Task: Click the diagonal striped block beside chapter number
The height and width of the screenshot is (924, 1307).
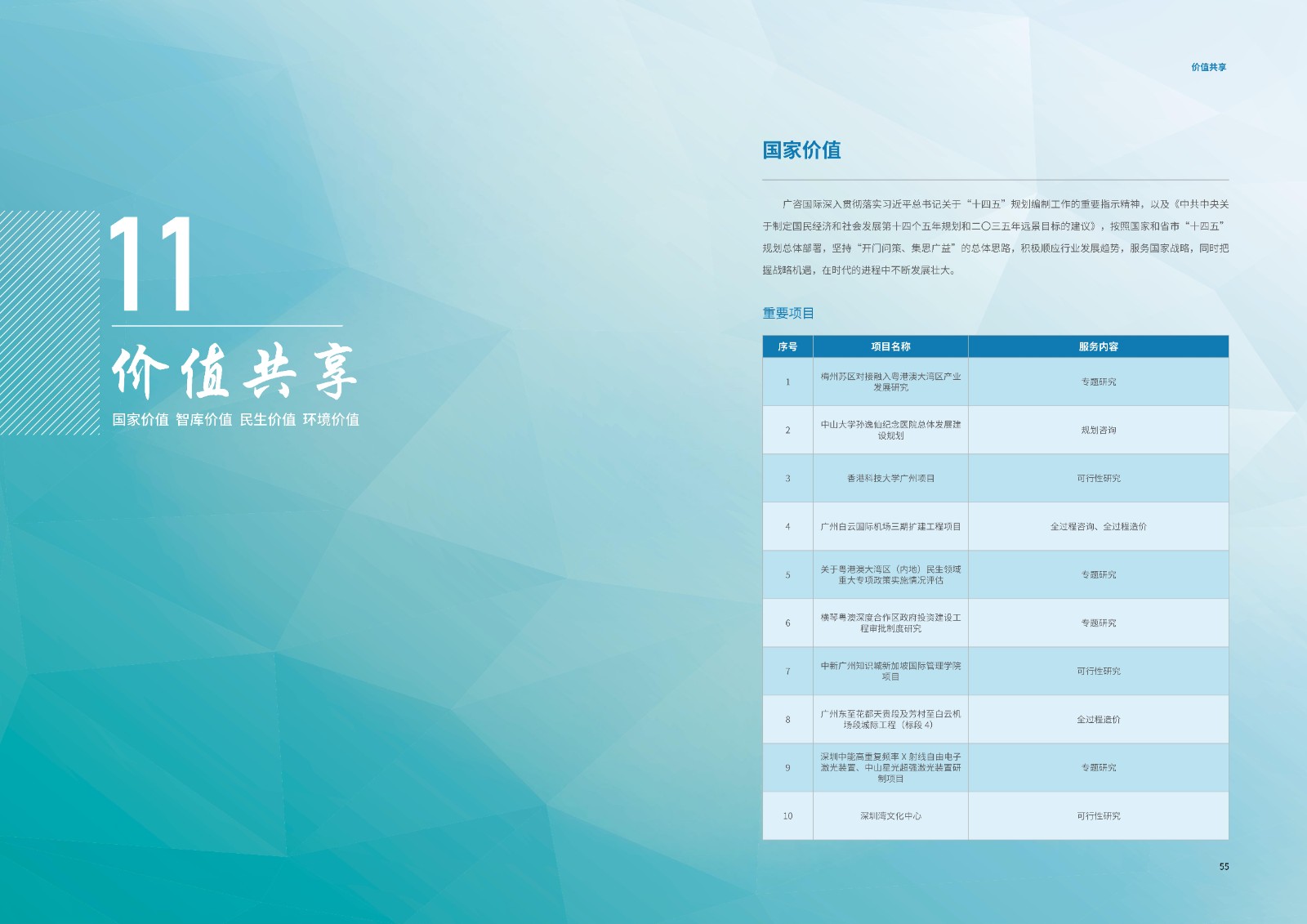Action: (49, 323)
